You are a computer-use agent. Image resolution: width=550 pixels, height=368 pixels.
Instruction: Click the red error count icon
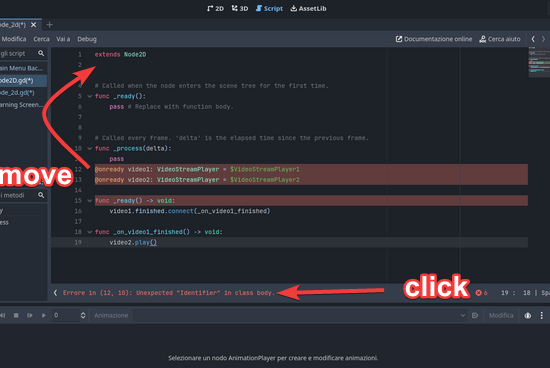click(478, 293)
